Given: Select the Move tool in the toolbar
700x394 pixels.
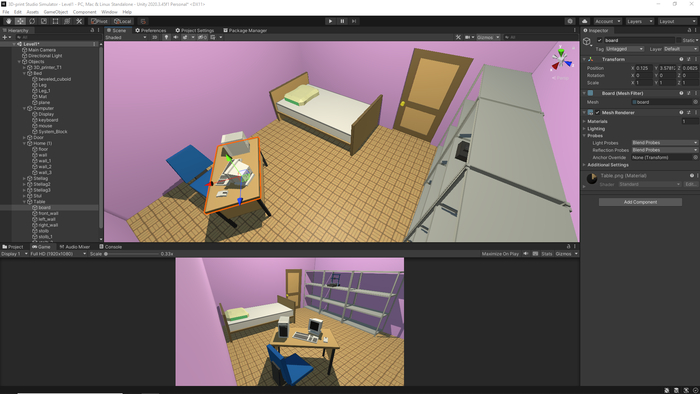Looking at the screenshot, I should pyautogui.click(x=20, y=21).
